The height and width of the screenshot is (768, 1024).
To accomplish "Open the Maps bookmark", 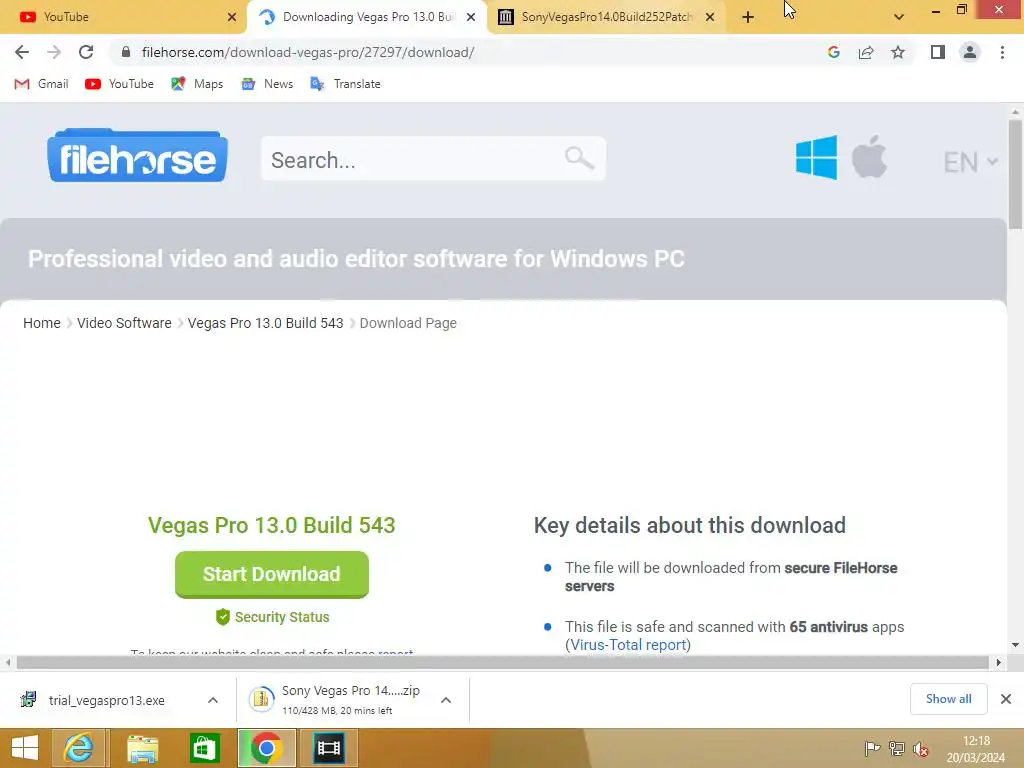I will point(197,84).
